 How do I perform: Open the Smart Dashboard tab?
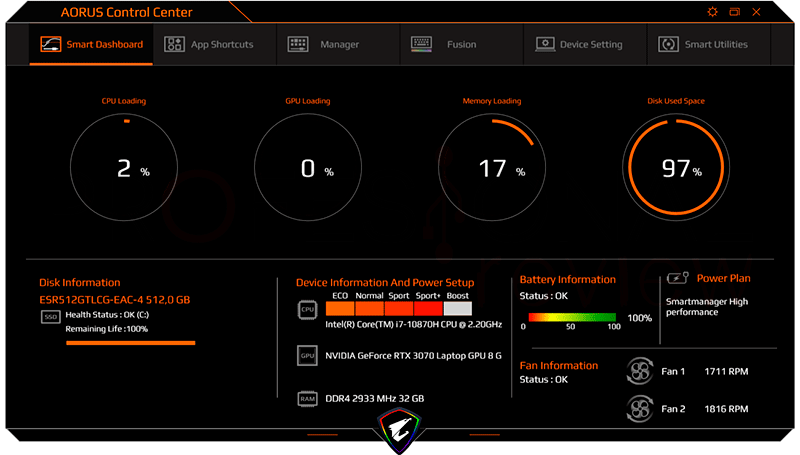(x=91, y=44)
